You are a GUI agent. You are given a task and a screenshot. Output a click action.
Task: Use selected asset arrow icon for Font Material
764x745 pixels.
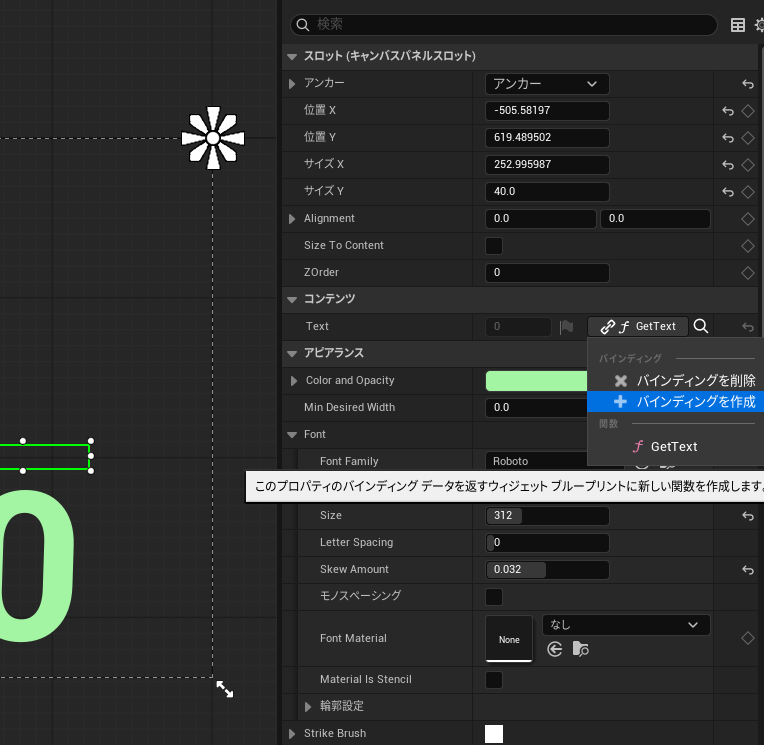click(x=555, y=650)
